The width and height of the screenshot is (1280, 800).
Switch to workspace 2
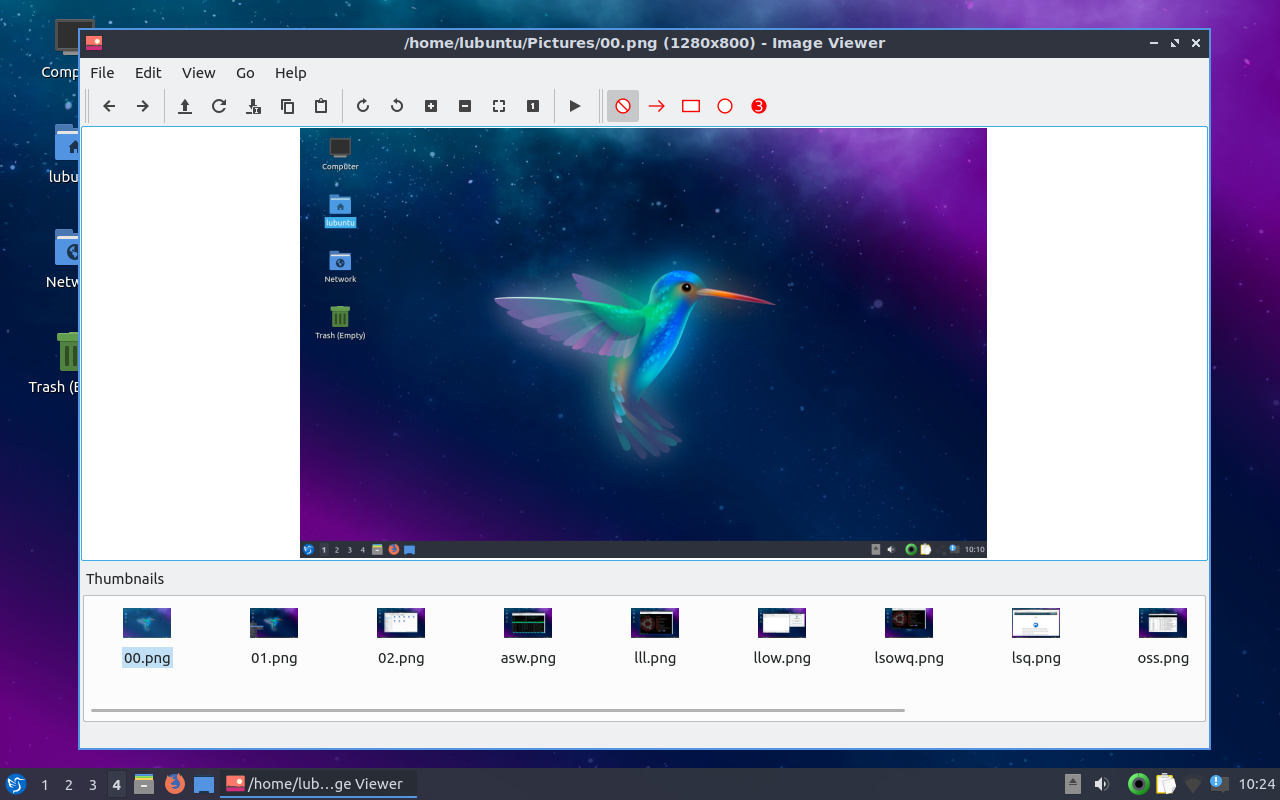(x=69, y=785)
